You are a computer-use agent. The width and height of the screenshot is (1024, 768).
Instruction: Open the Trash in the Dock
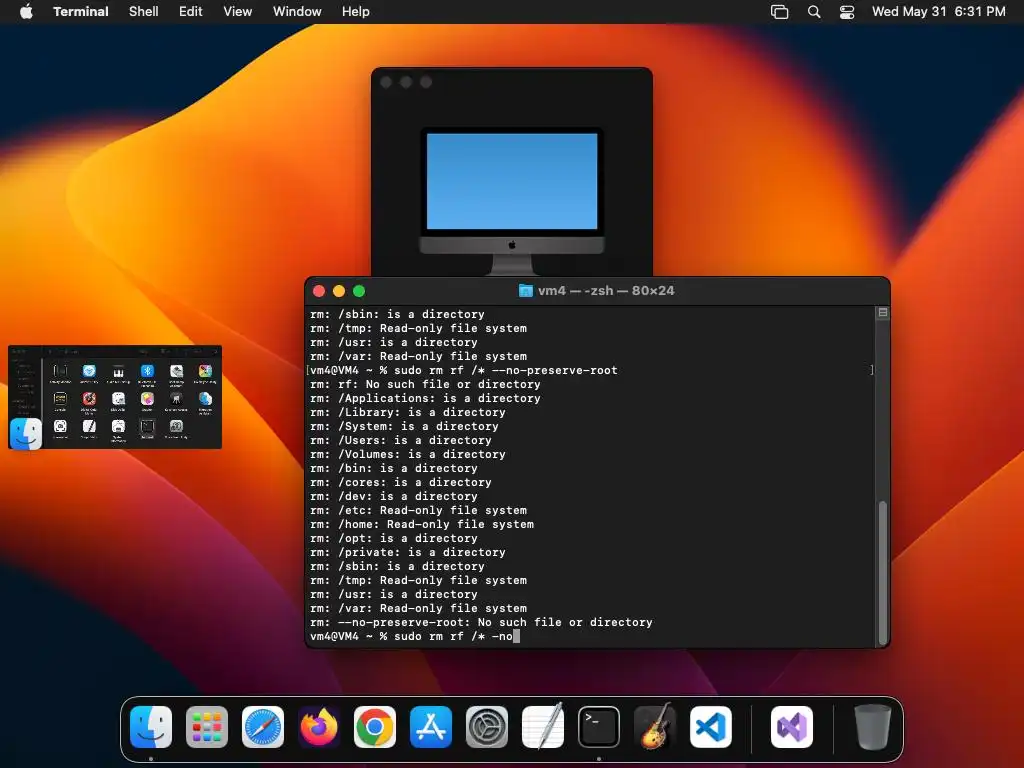pos(872,727)
